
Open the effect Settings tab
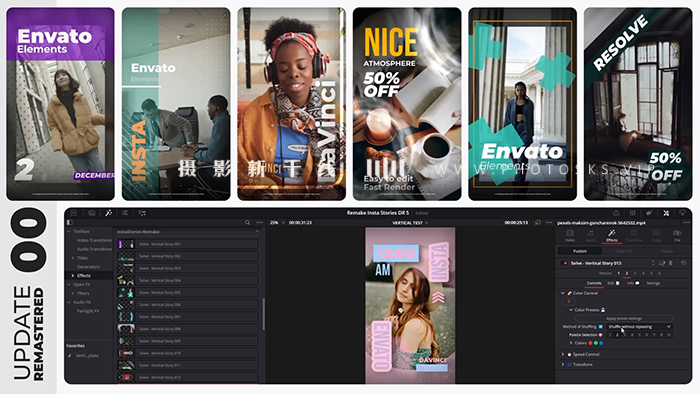tap(653, 283)
